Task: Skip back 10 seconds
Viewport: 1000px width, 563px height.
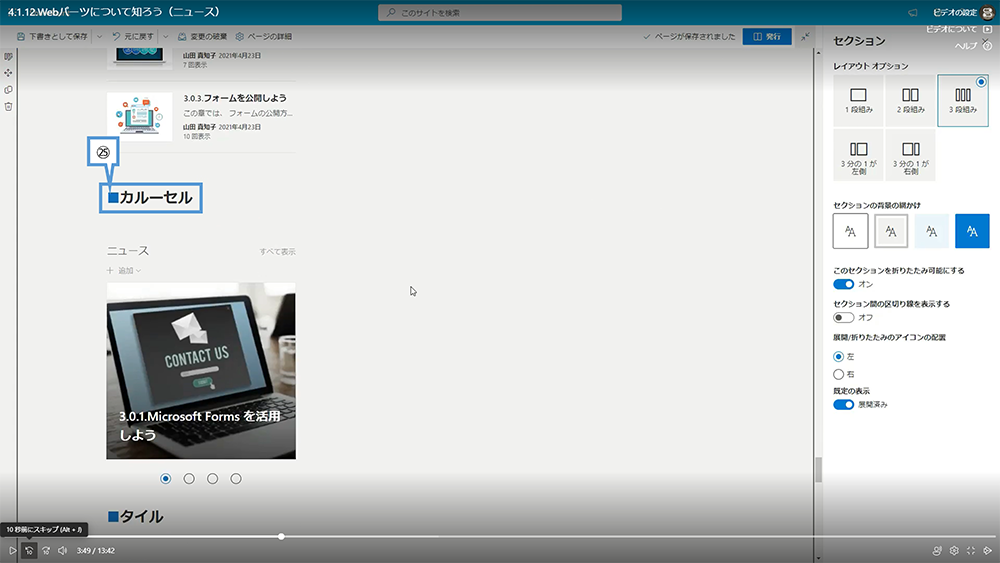Action: (29, 550)
